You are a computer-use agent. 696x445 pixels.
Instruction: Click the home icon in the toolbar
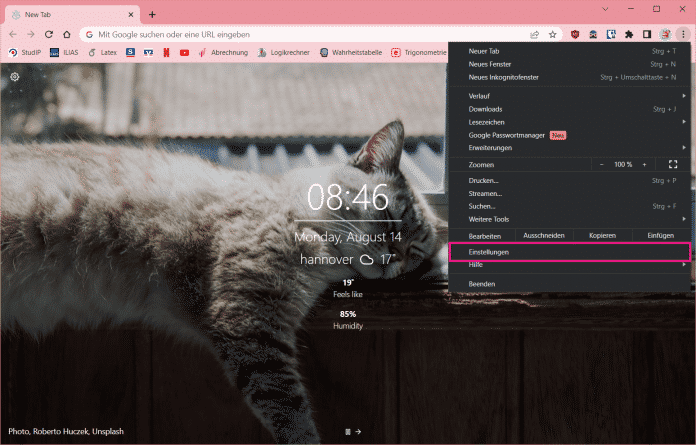(x=68, y=34)
